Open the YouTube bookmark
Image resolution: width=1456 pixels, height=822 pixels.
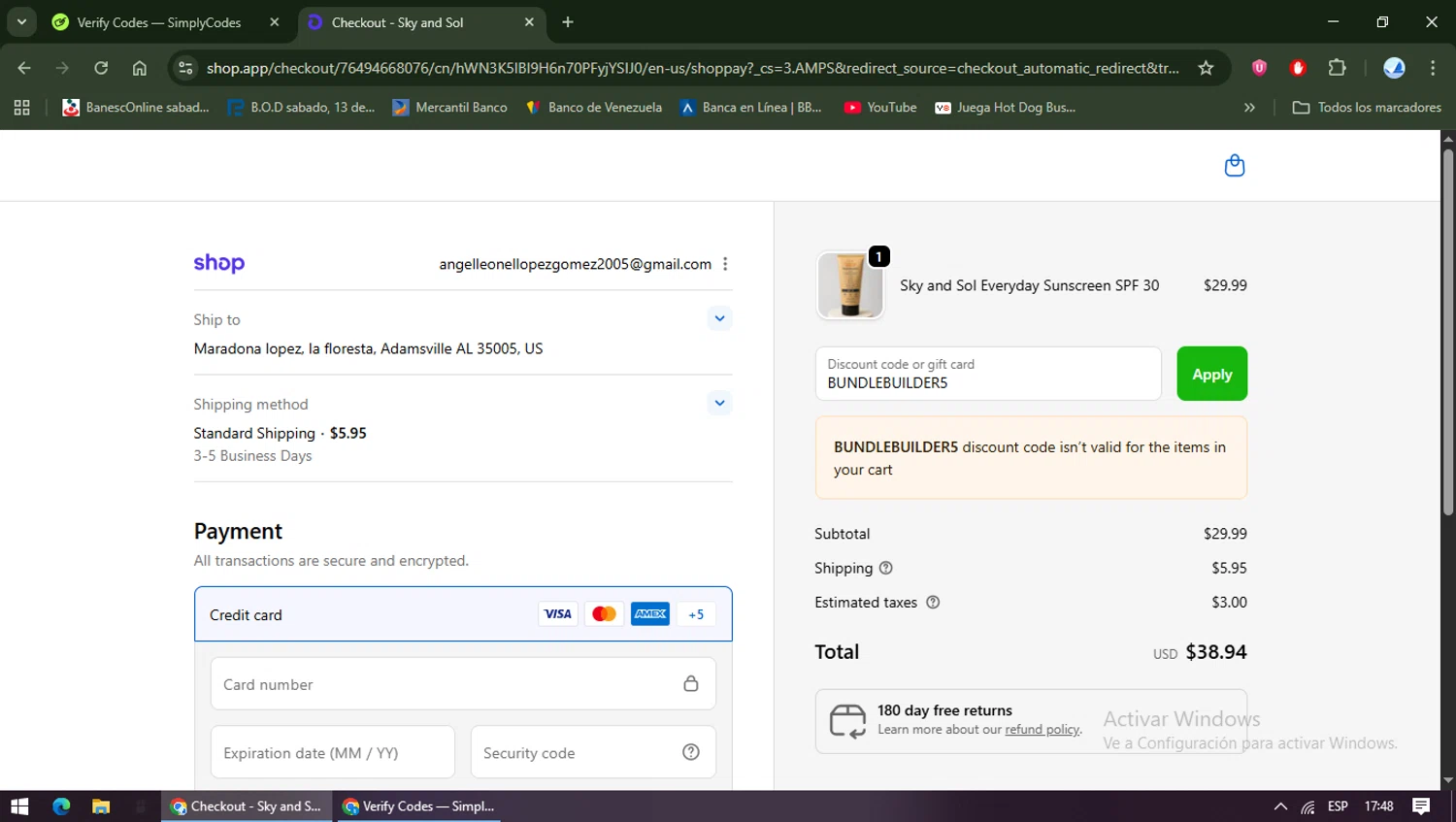(x=880, y=108)
